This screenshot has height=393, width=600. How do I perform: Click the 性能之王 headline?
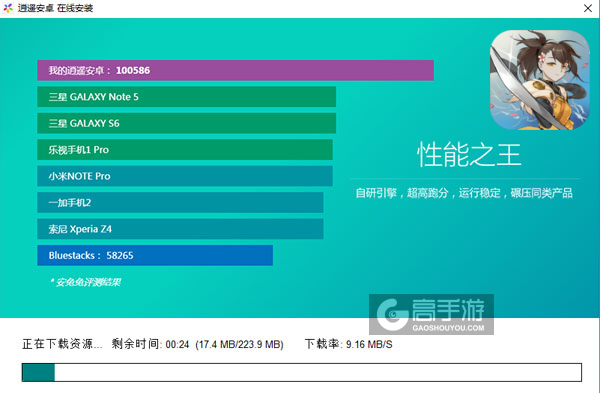click(469, 155)
